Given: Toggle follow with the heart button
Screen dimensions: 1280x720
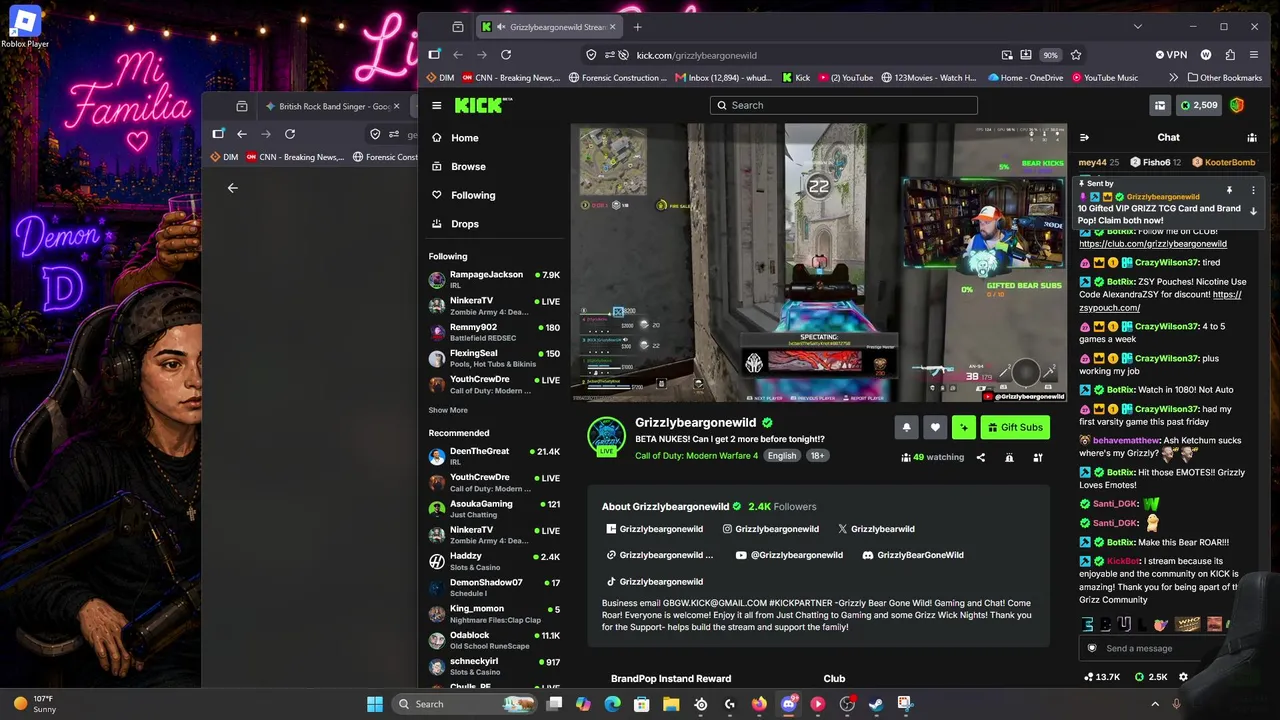Looking at the screenshot, I should pyautogui.click(x=935, y=427).
